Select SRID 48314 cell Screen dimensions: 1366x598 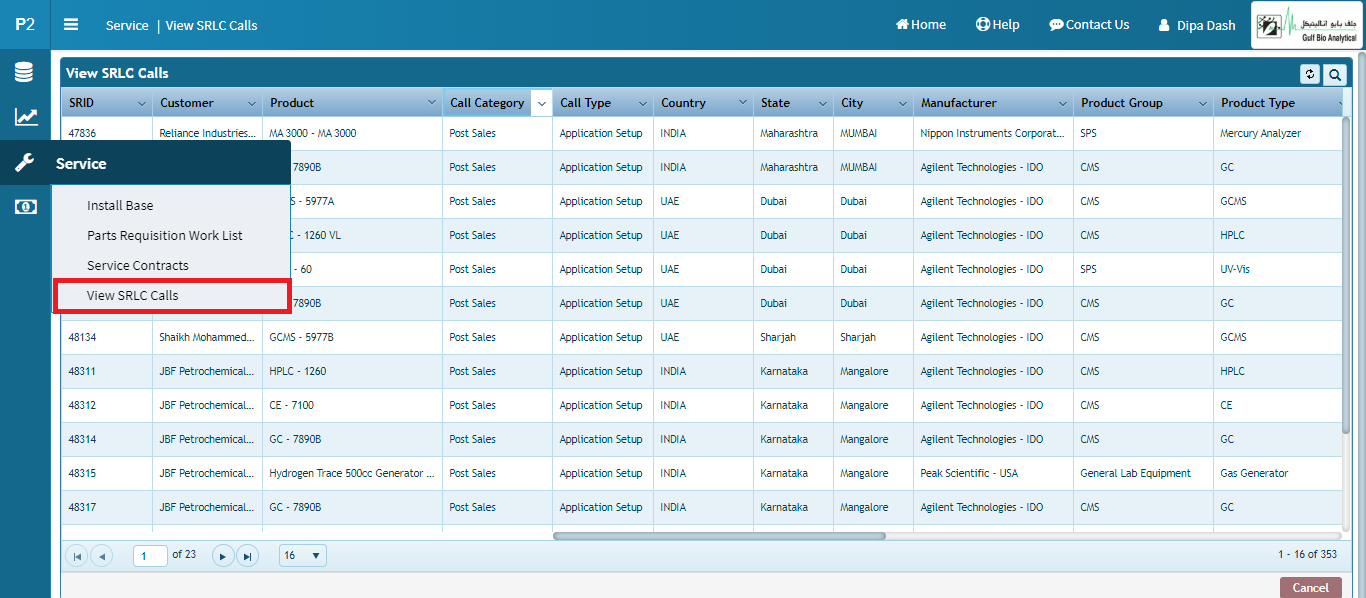(107, 439)
